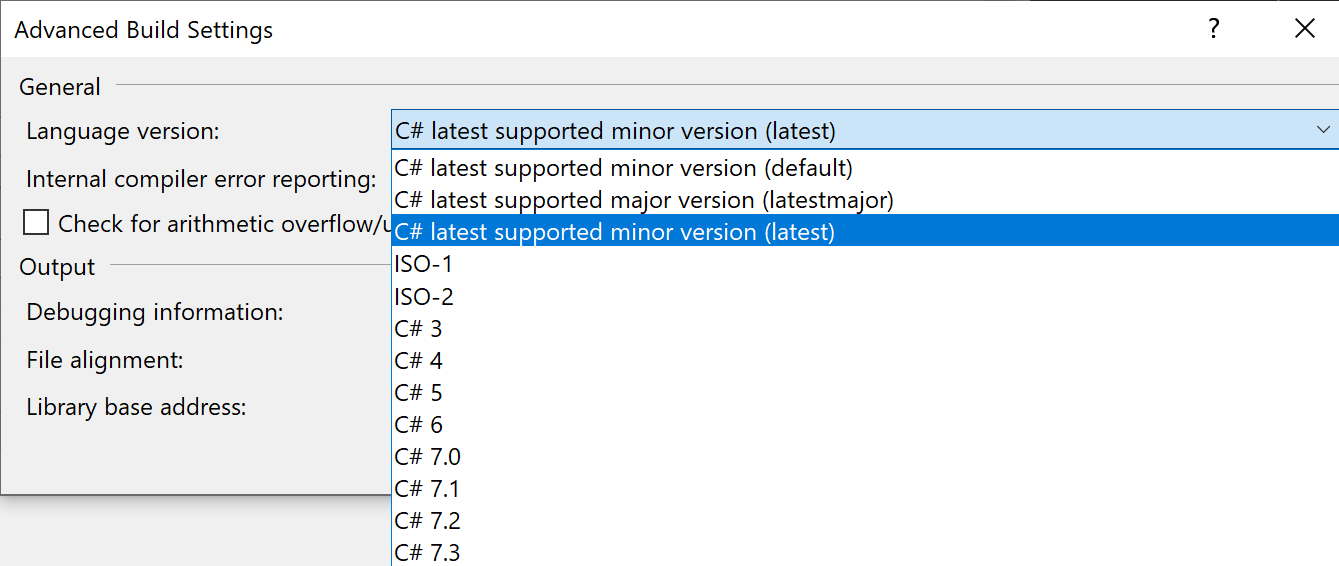Click the Debugging information label

click(155, 312)
